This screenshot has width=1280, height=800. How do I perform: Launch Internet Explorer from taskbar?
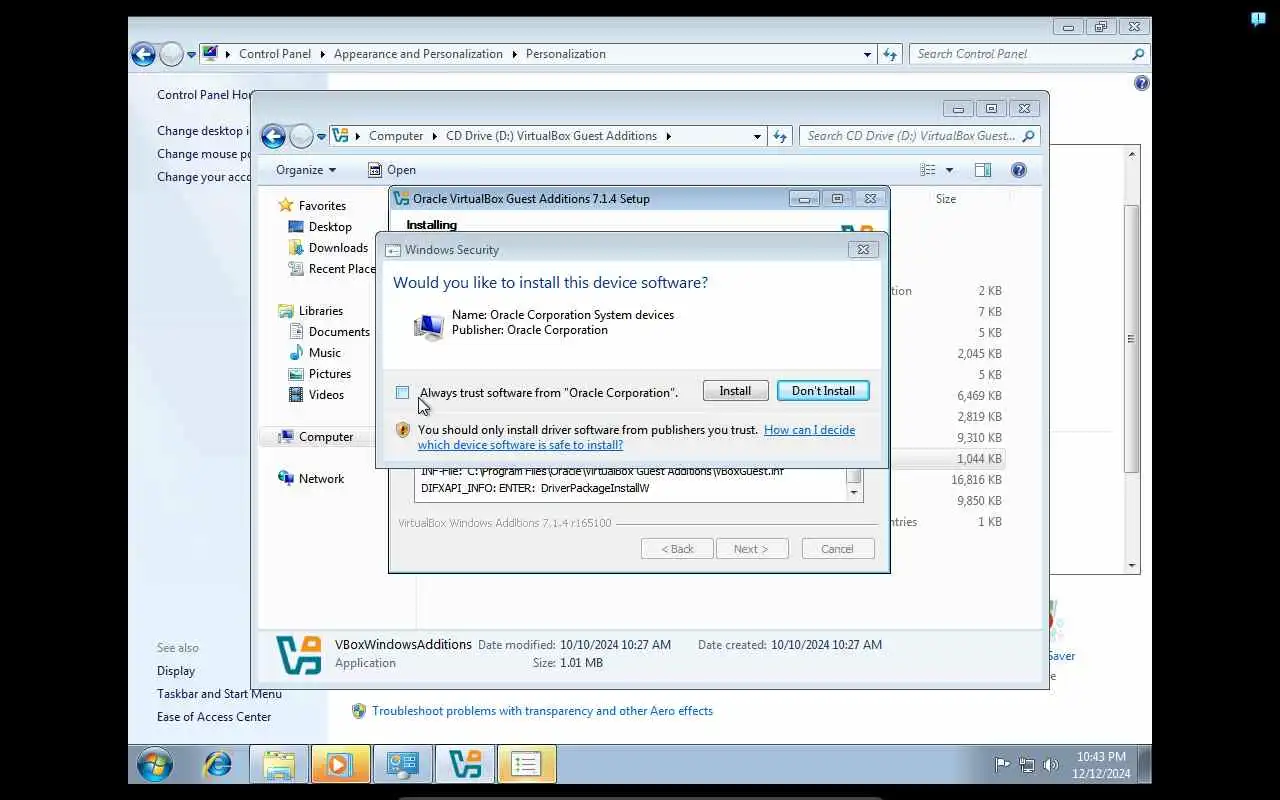[217, 765]
